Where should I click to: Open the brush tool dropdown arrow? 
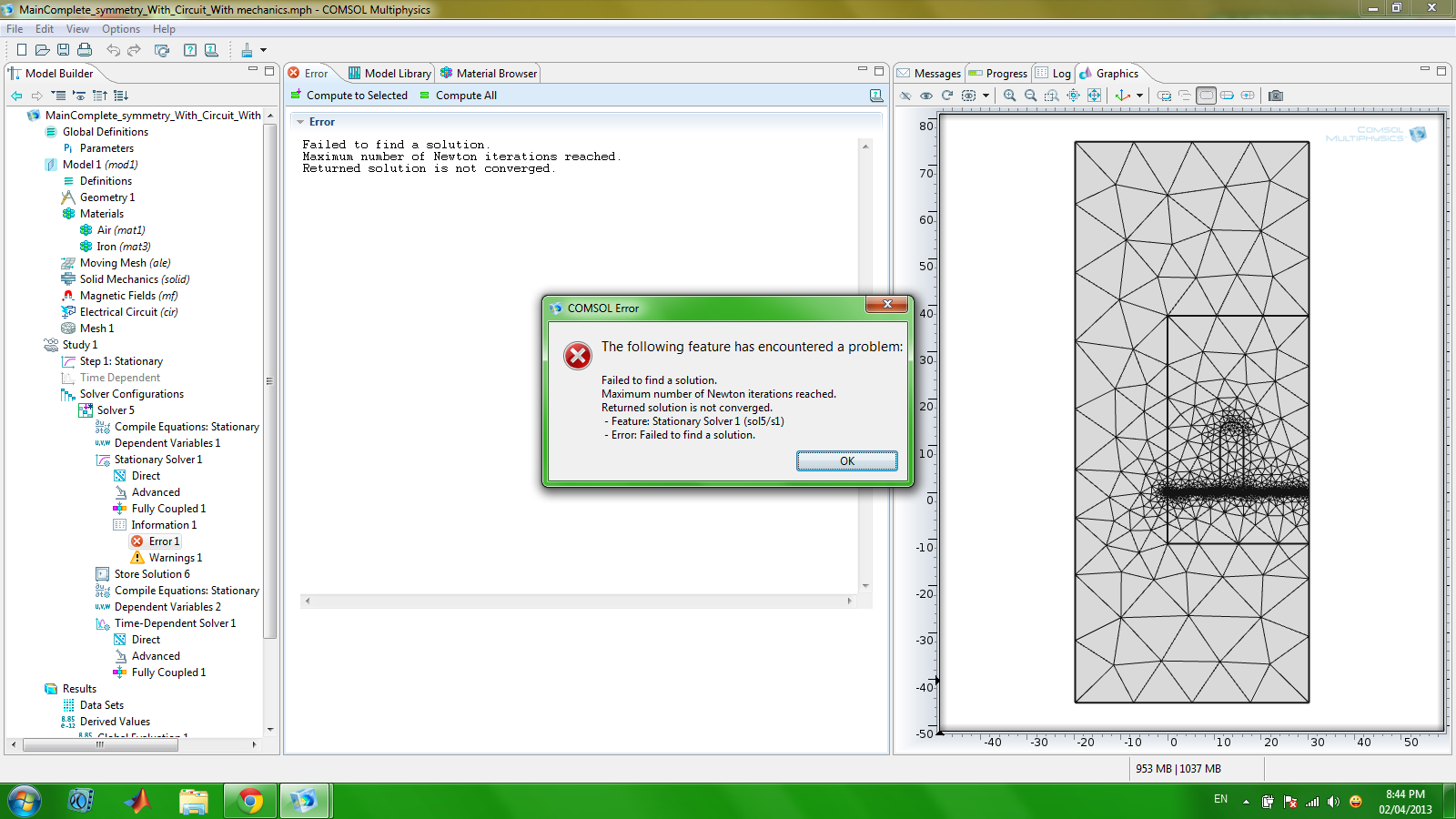pos(263,50)
